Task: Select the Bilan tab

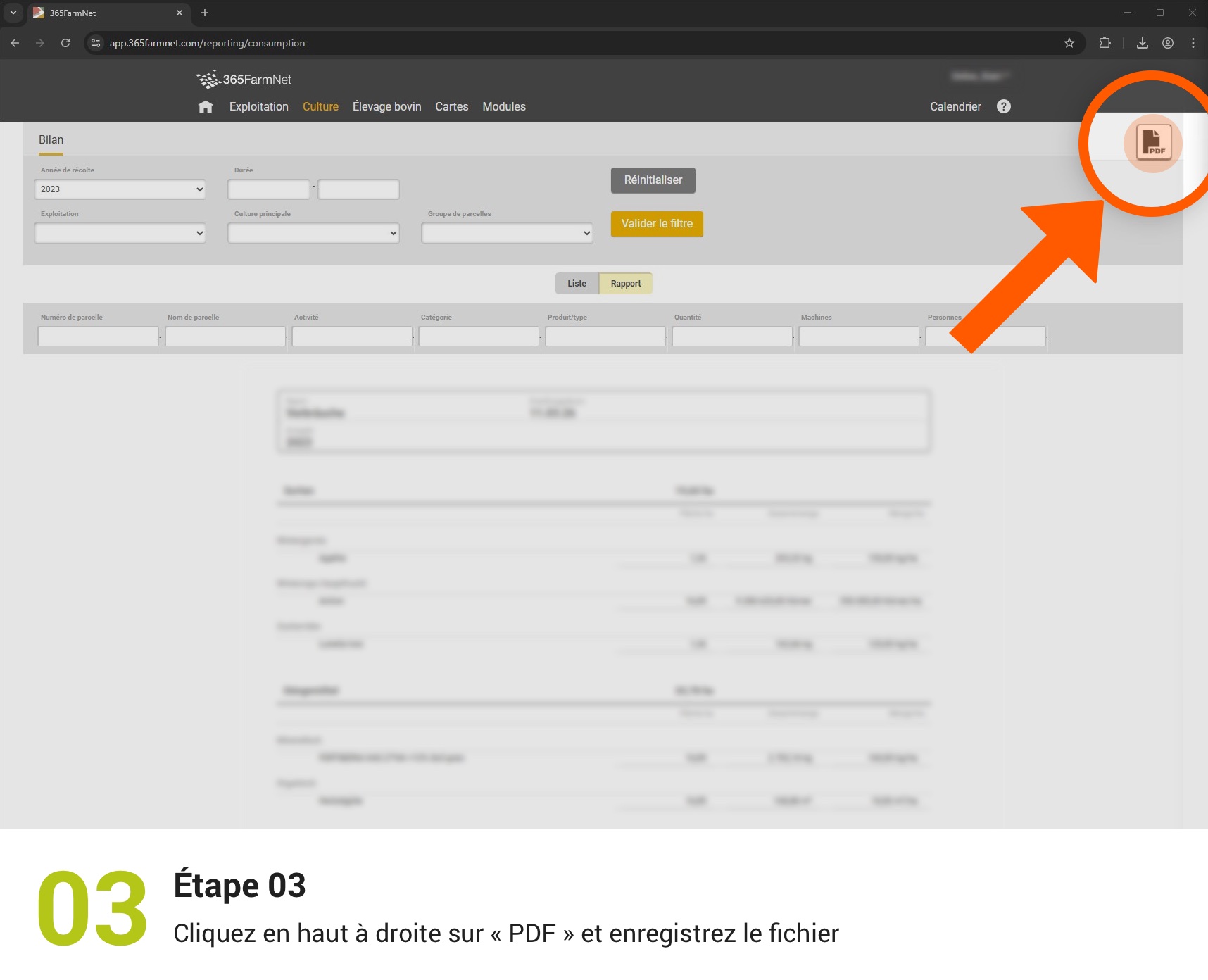Action: 51,140
